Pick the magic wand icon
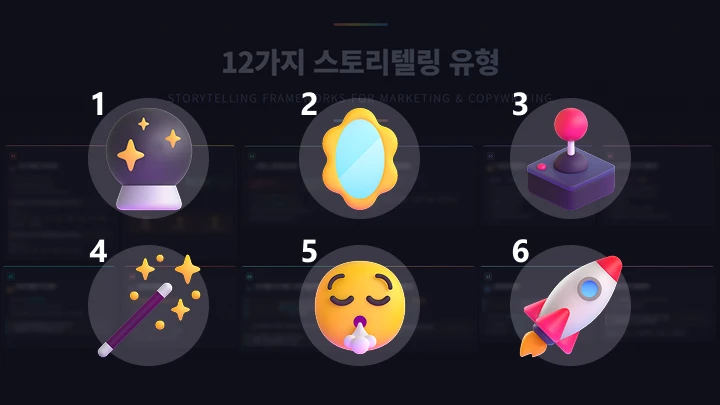This screenshot has width=720, height=405. click(x=149, y=305)
